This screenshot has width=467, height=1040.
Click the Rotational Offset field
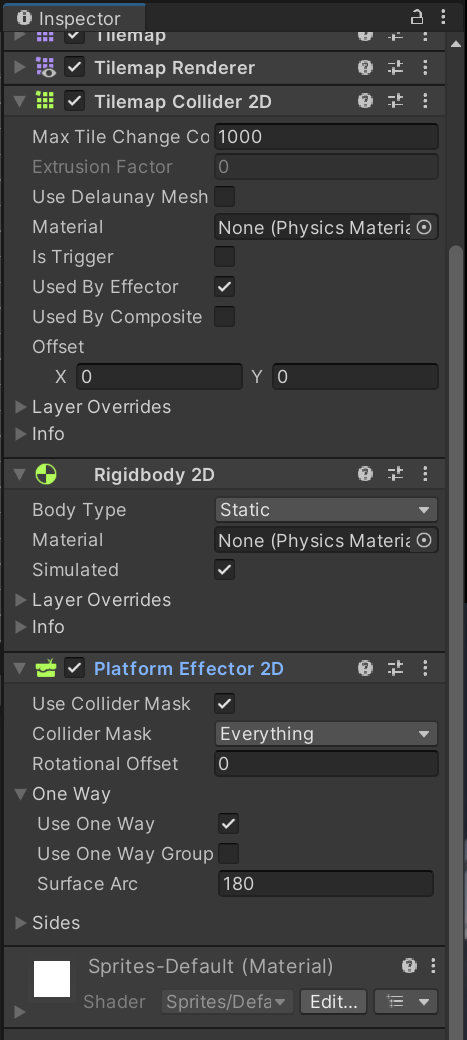click(326, 763)
